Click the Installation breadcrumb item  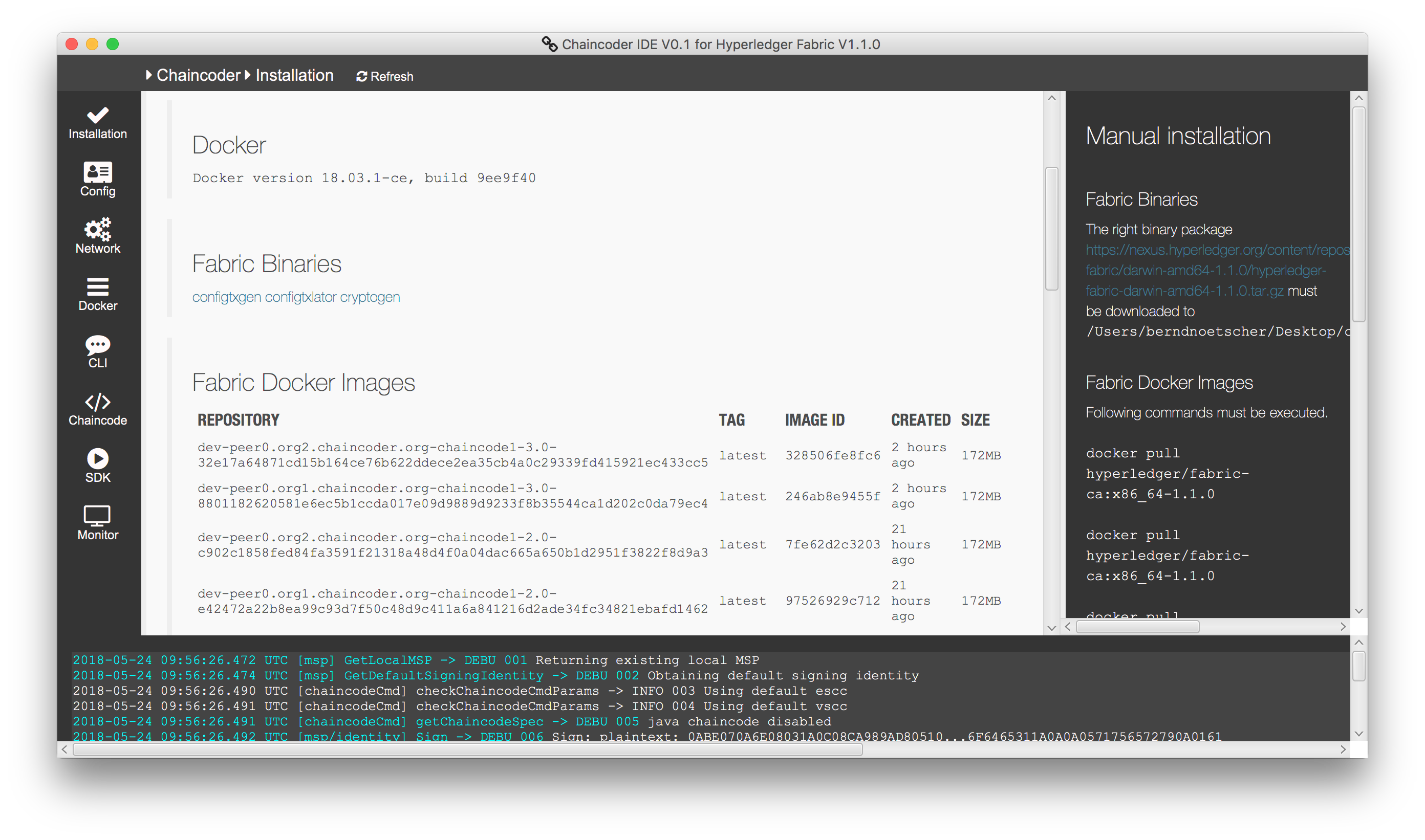click(x=294, y=75)
